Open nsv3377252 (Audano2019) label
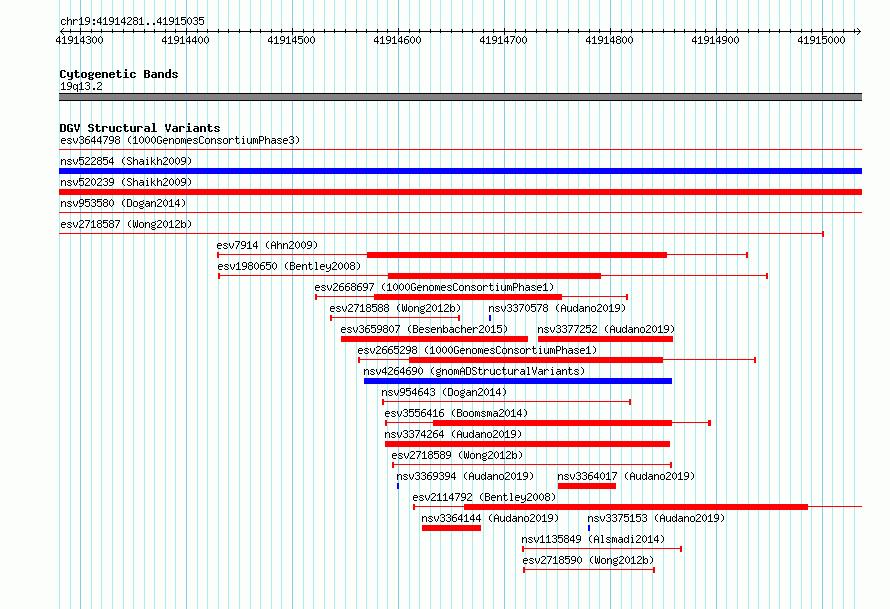 (x=606, y=329)
